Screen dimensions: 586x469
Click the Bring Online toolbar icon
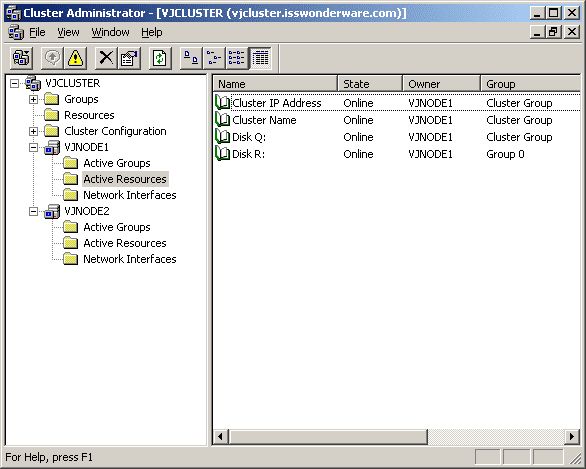[52, 58]
